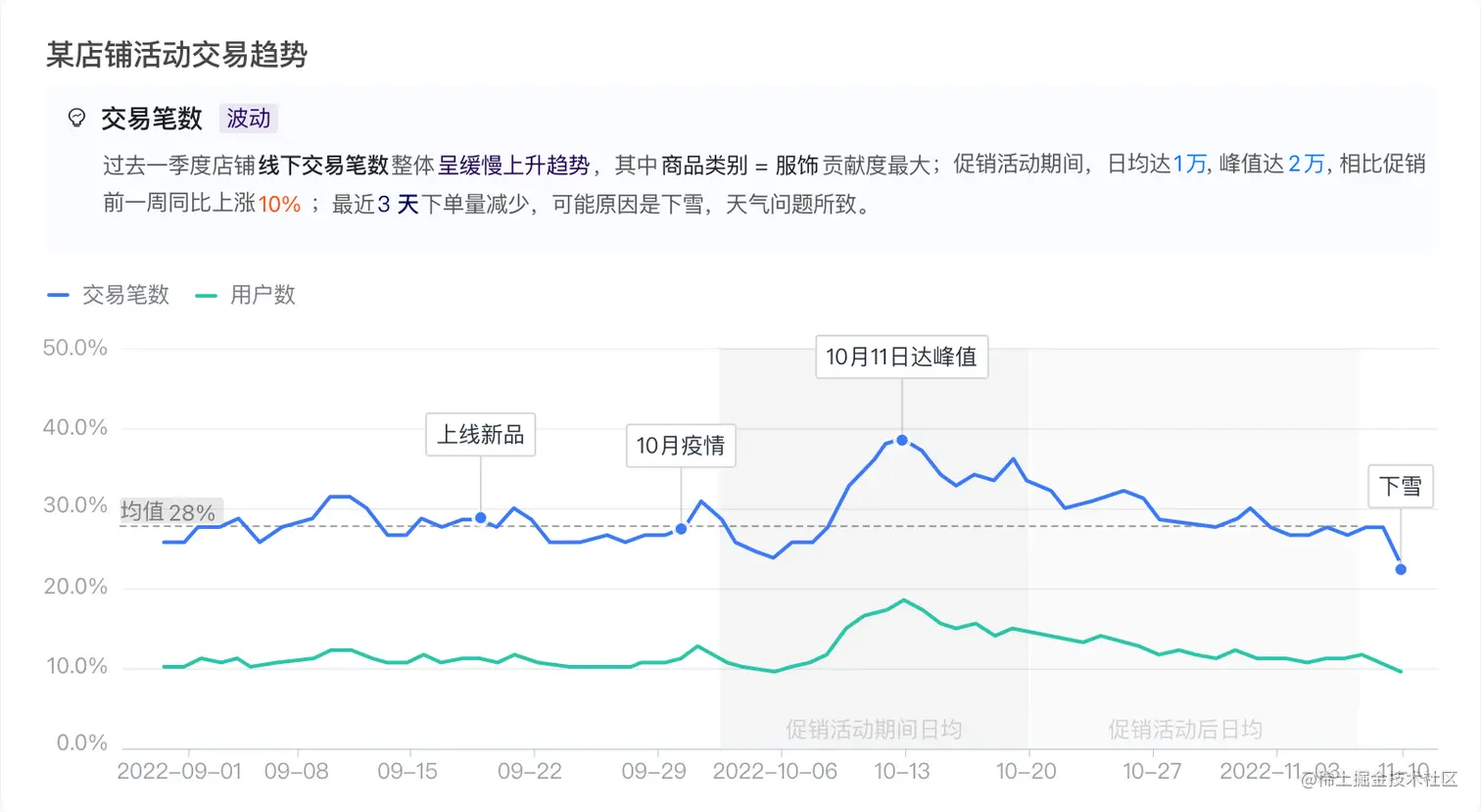Click the 下雪 annotation label
1481x812 pixels.
(x=1400, y=486)
